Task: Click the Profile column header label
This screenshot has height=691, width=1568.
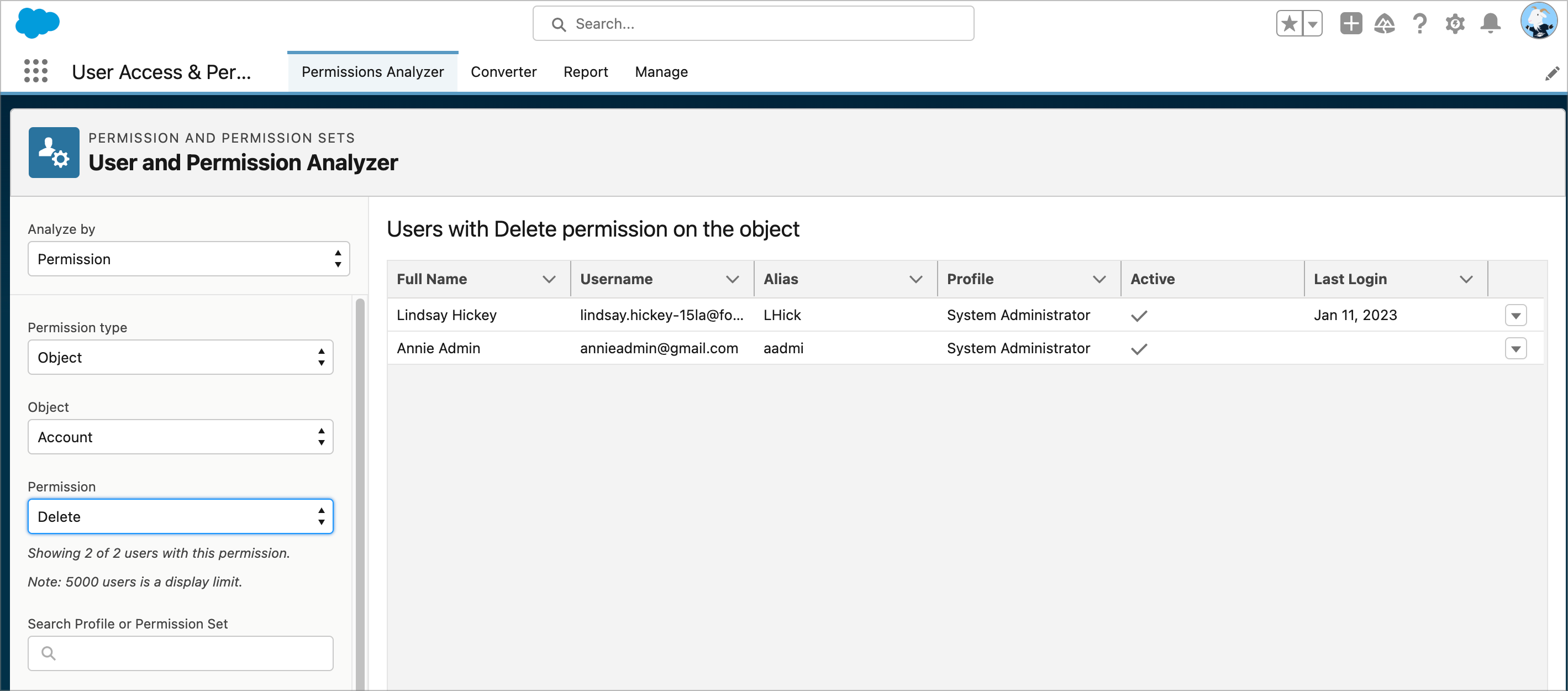Action: [x=970, y=280]
